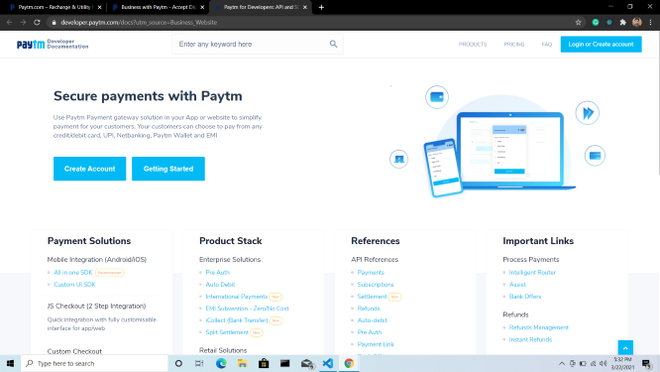Open Split Settlement link
Image resolution: width=660 pixels, height=372 pixels.
coord(227,332)
